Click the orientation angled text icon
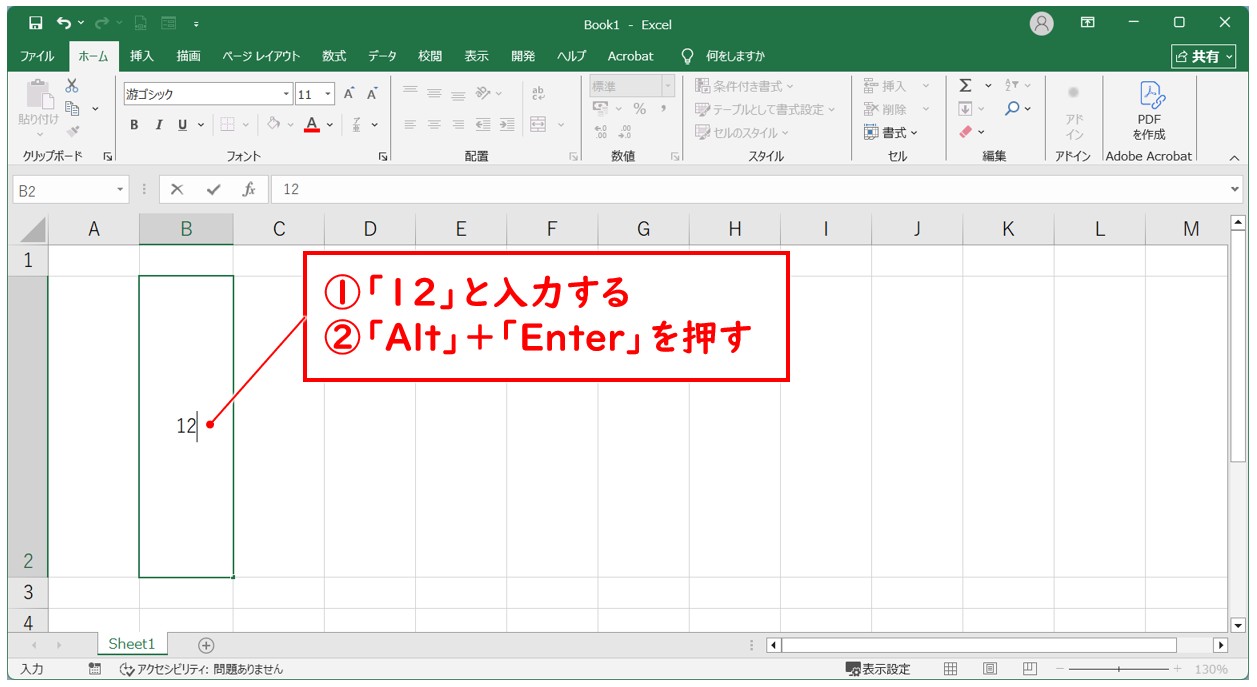1257x687 pixels. (x=484, y=93)
